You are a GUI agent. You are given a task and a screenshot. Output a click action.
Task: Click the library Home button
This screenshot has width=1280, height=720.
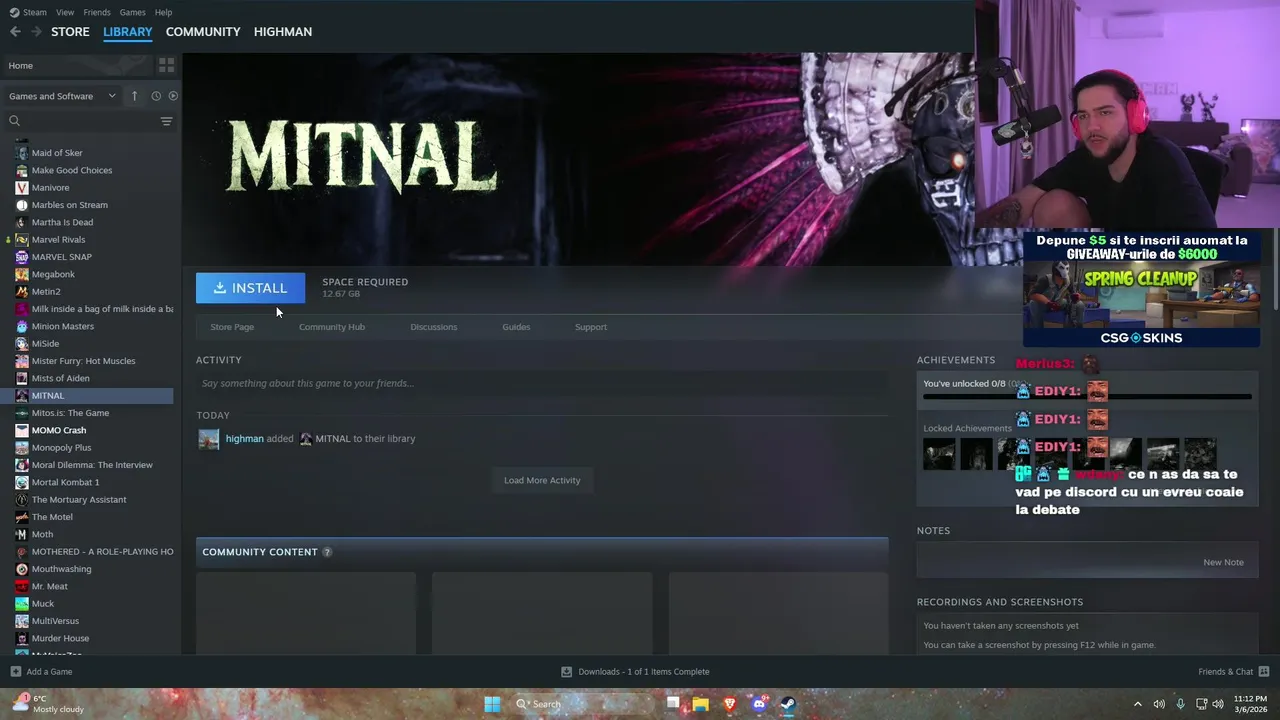pyautogui.click(x=78, y=65)
